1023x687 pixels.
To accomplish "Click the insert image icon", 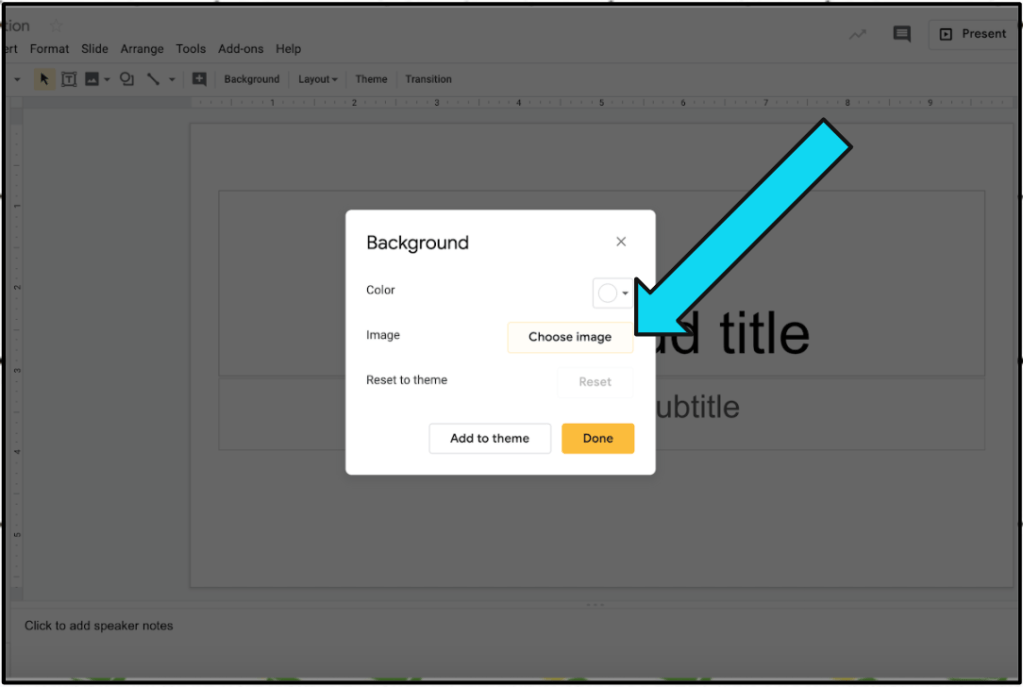I will tap(92, 79).
